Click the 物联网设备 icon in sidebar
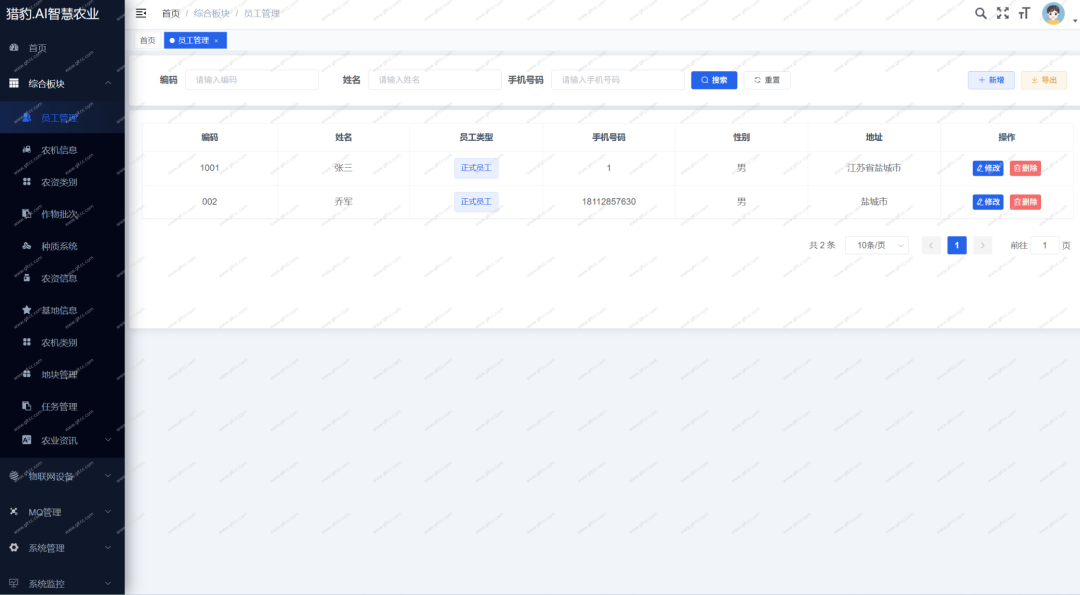1080x595 pixels. (x=14, y=476)
